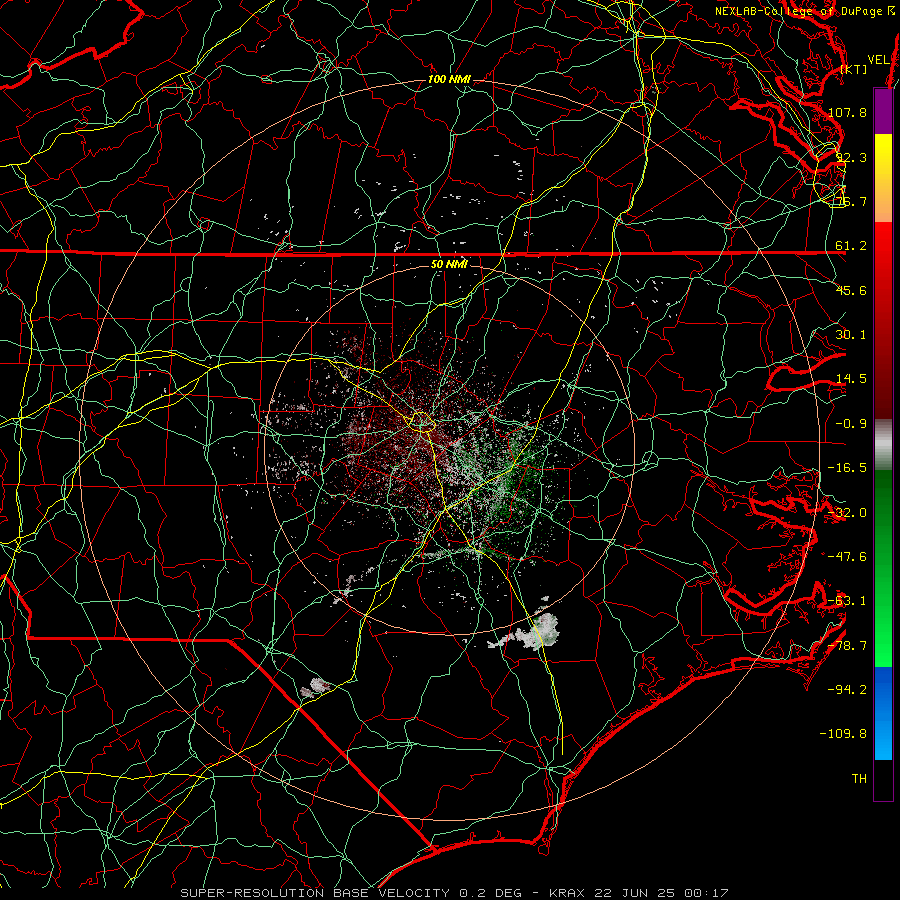Pick the gray near-zero segment of the color bar
900x900 pixels.
pos(883,444)
